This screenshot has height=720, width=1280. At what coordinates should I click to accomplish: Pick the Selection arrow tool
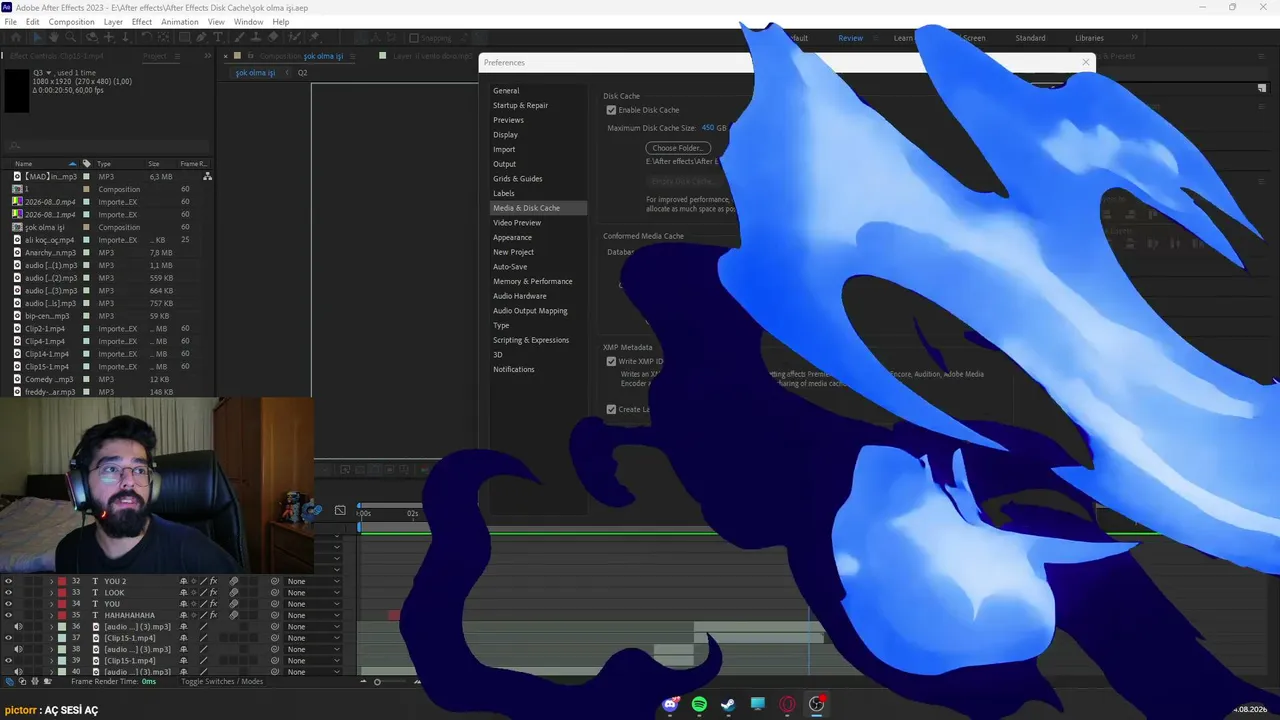point(38,38)
